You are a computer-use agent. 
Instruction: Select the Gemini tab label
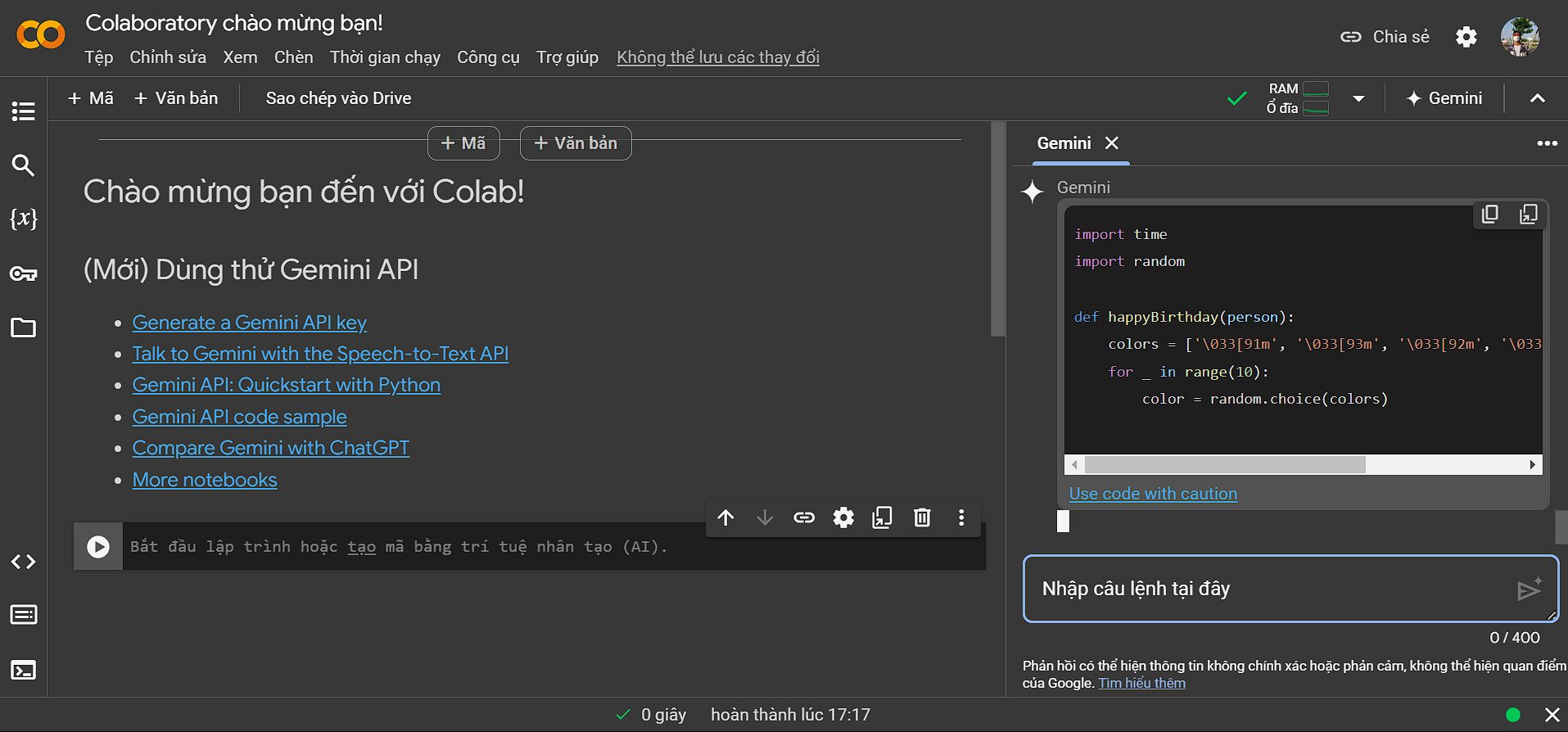pos(1064,143)
